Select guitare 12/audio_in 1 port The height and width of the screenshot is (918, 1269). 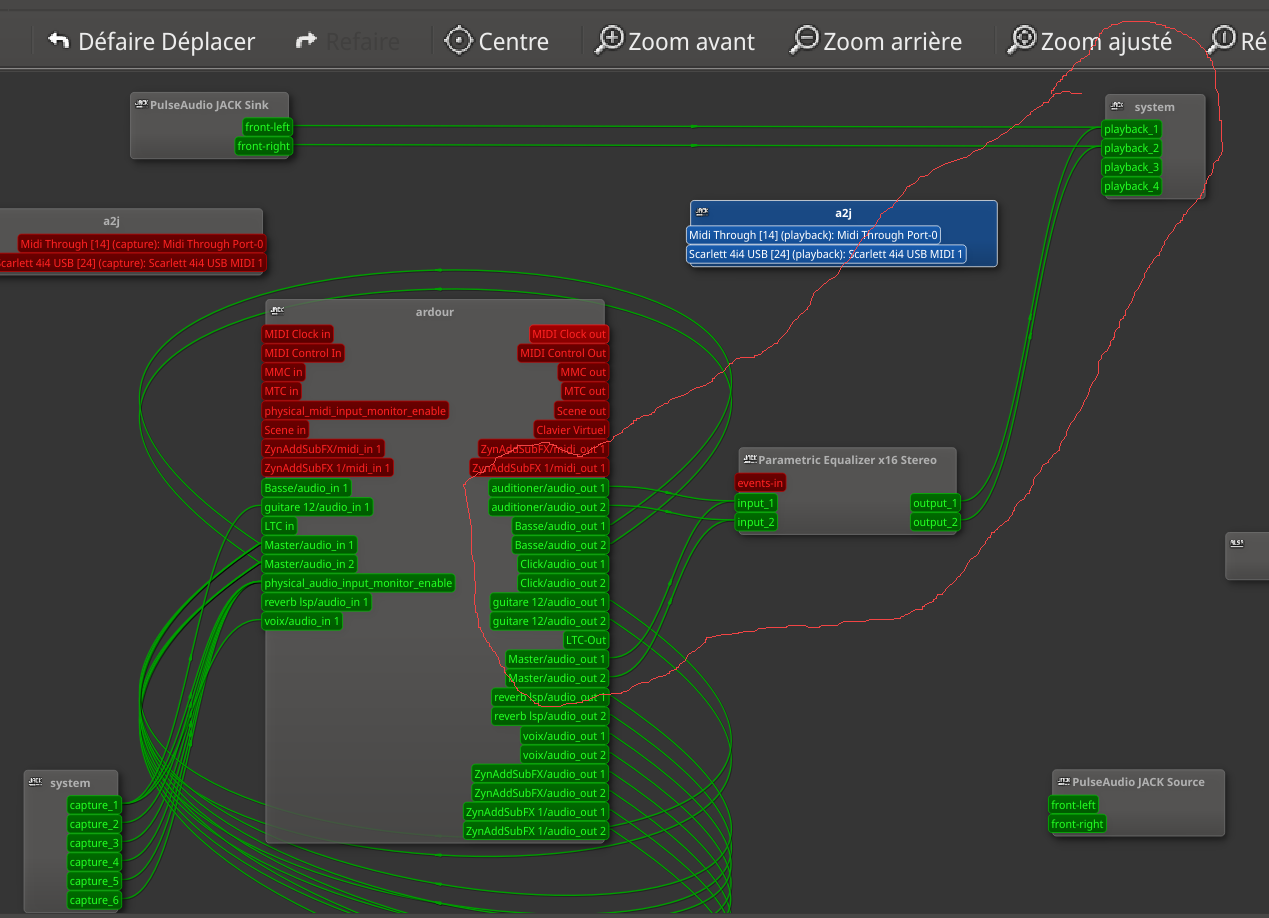coord(317,507)
